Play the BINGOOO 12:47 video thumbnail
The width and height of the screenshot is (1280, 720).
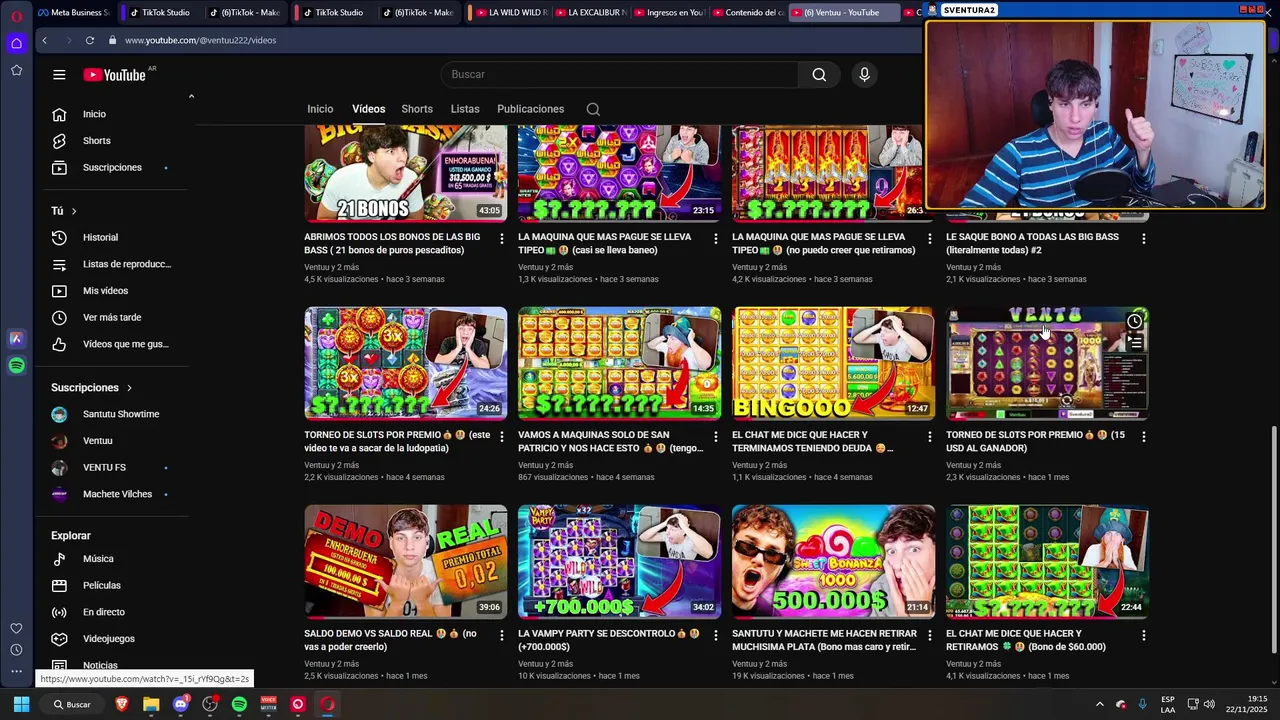(x=833, y=363)
